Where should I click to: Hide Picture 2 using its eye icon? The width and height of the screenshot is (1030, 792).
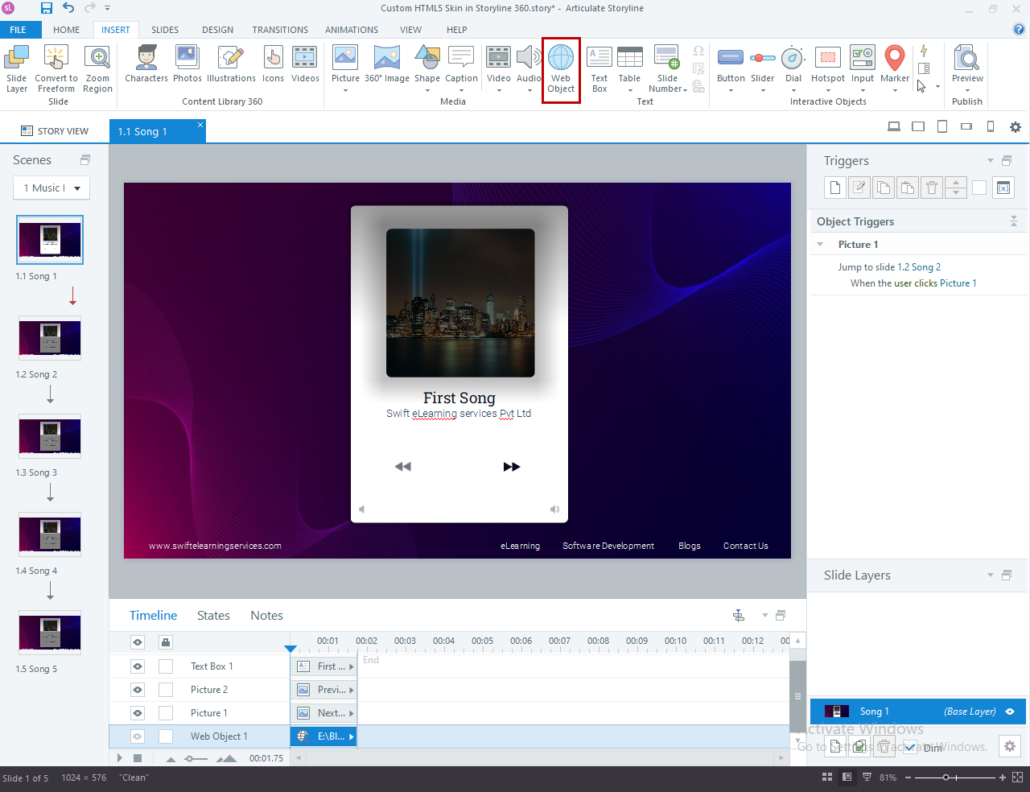pyautogui.click(x=138, y=689)
